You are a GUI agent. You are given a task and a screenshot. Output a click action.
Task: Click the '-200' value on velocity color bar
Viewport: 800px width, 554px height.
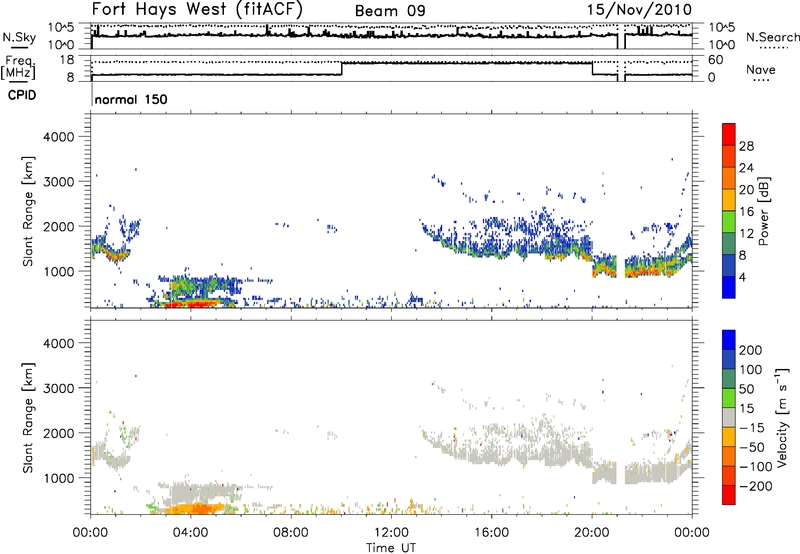point(756,486)
